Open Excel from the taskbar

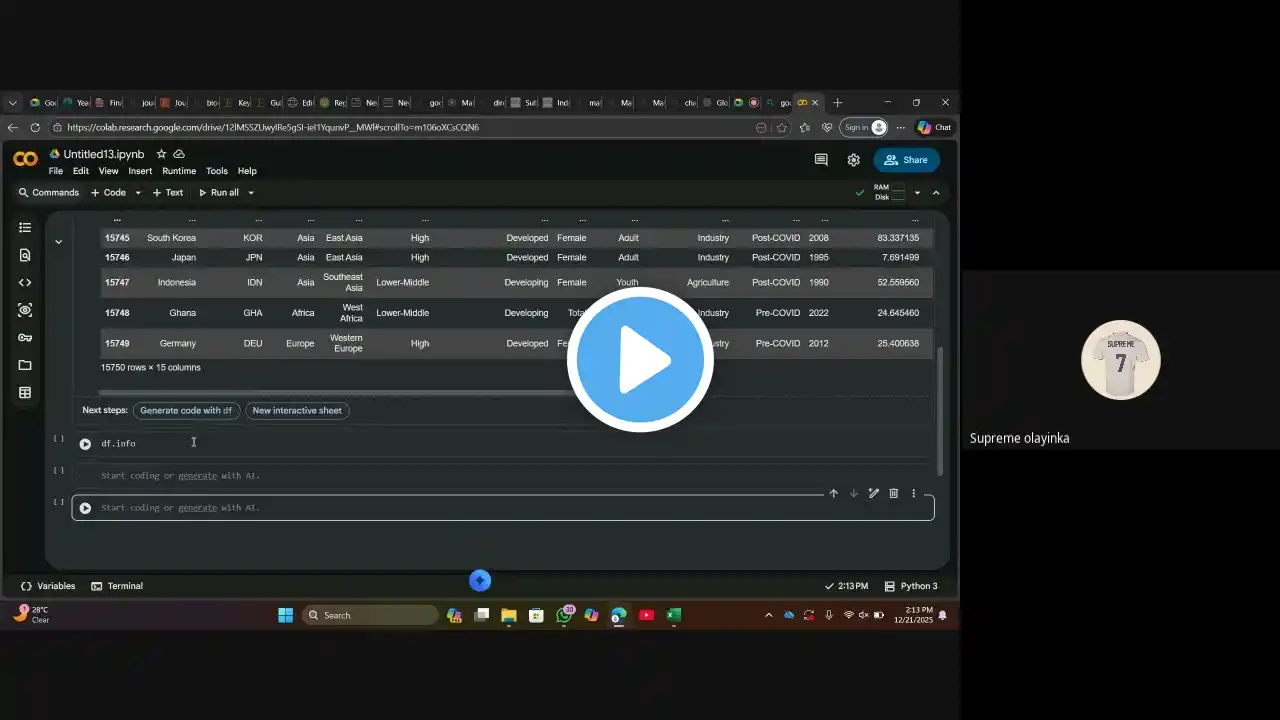pyautogui.click(x=674, y=615)
